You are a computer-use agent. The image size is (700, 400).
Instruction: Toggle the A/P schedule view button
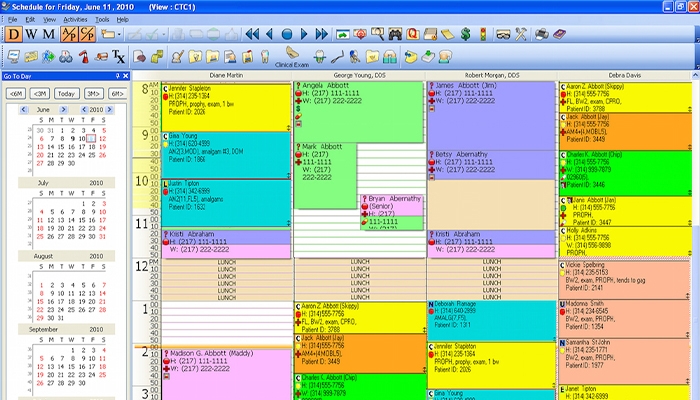[x=70, y=34]
